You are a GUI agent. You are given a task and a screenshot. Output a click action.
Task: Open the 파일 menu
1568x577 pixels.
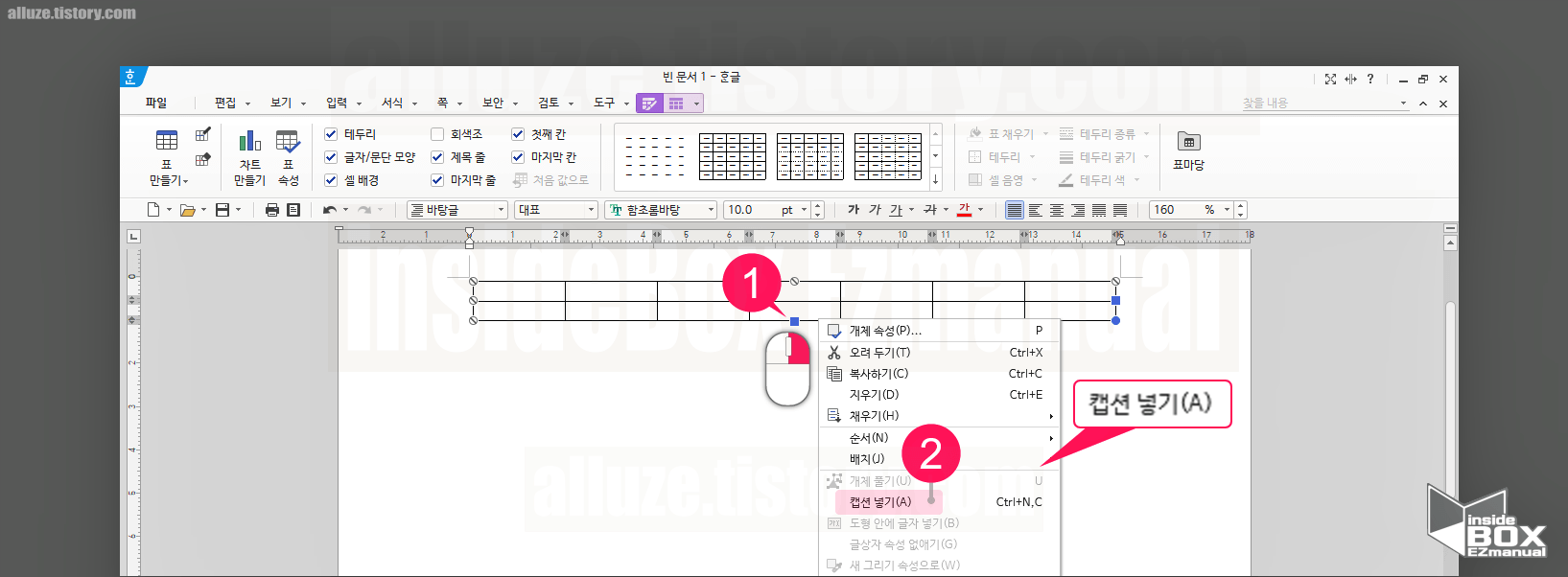click(x=156, y=104)
